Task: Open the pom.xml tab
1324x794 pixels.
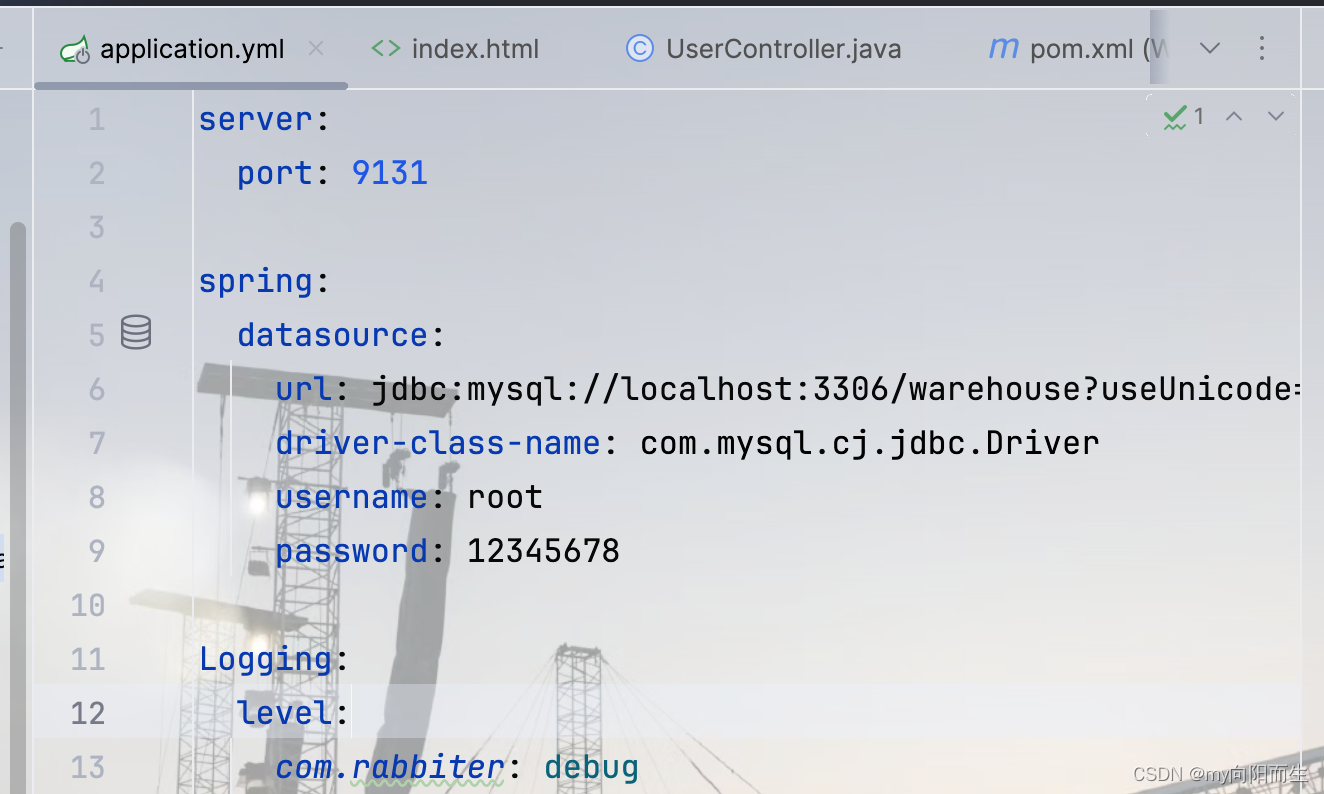Action: click(x=1082, y=48)
